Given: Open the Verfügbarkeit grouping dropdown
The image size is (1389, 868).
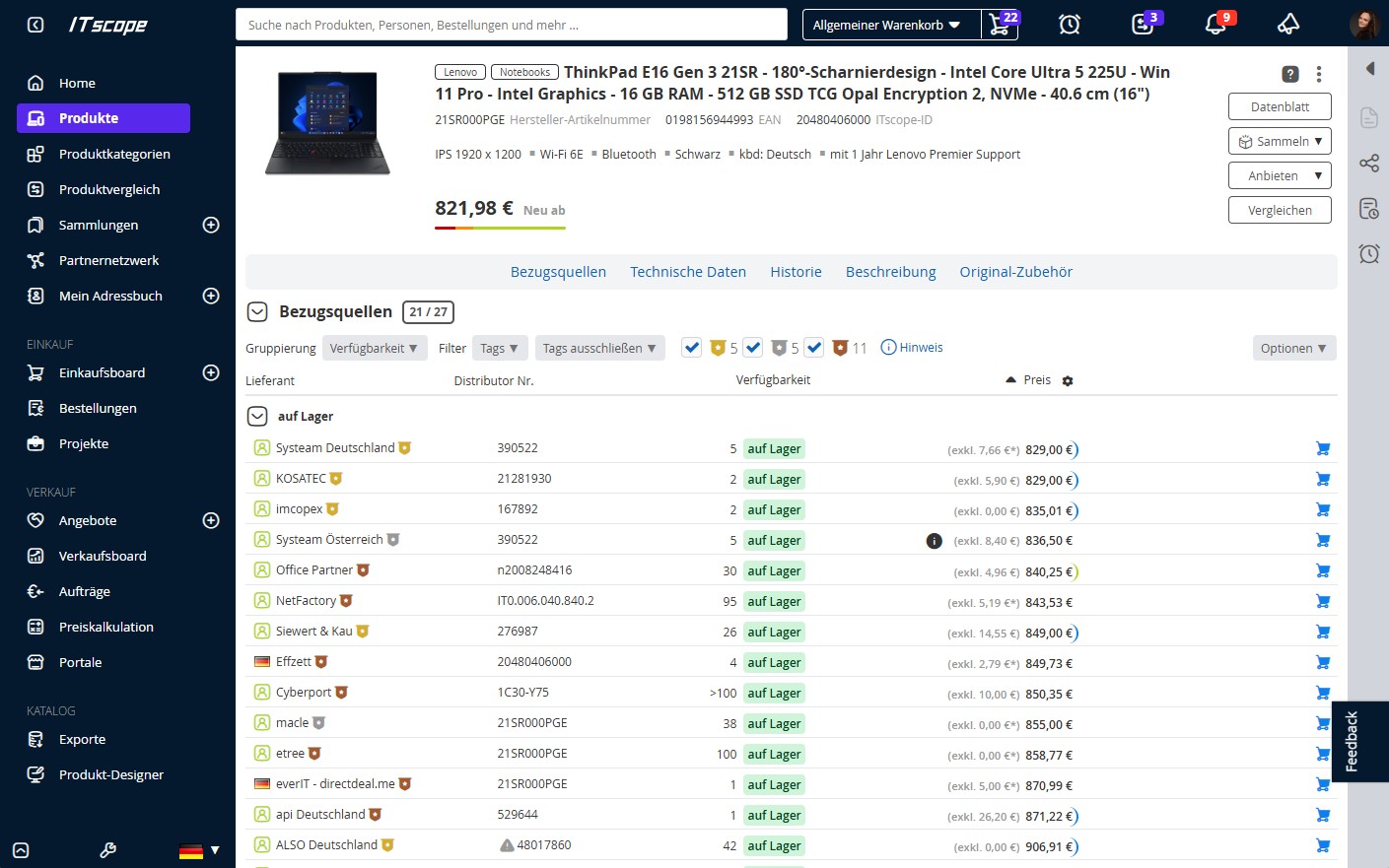Looking at the screenshot, I should click(374, 349).
